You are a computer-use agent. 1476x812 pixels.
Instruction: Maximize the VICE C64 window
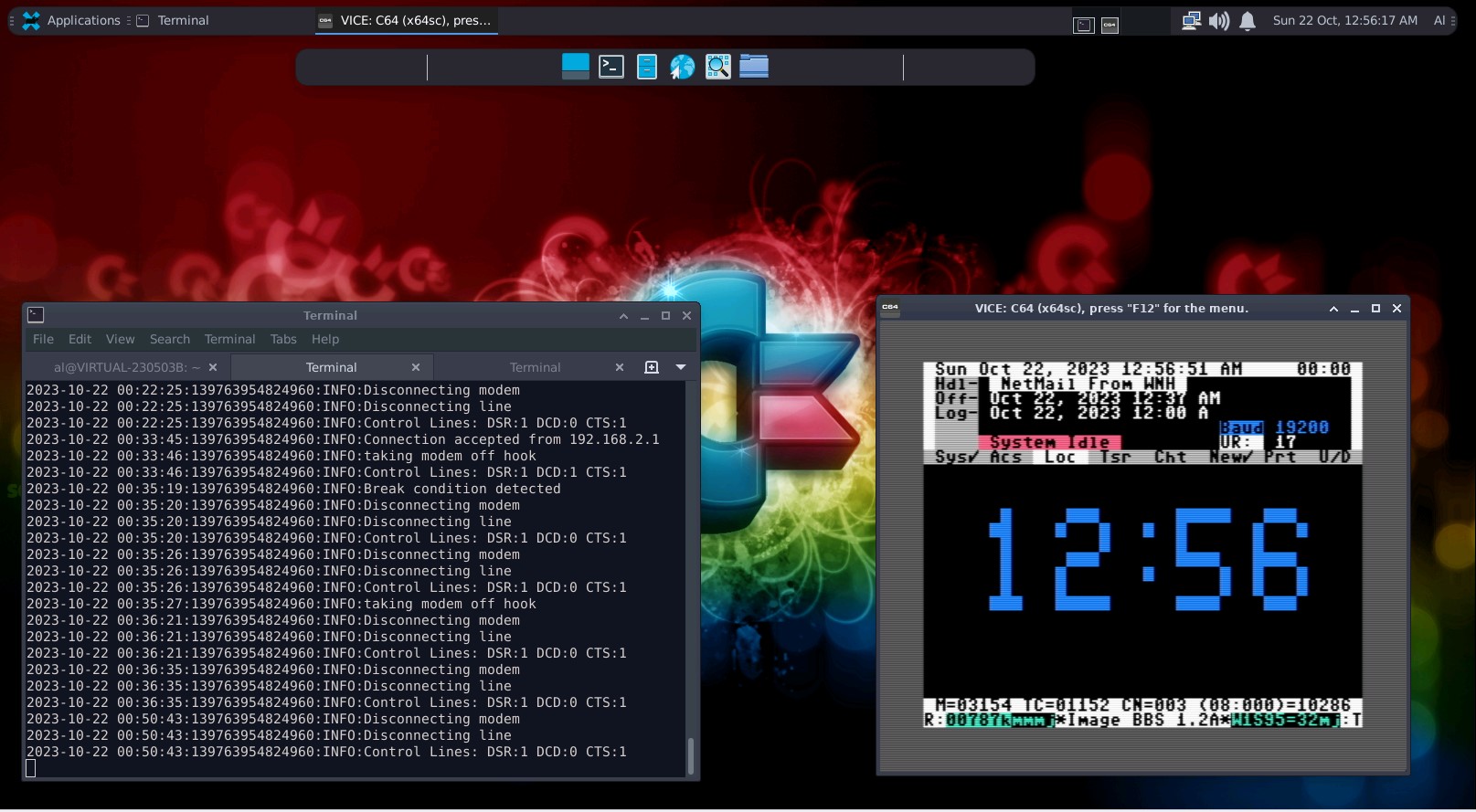click(x=1375, y=309)
